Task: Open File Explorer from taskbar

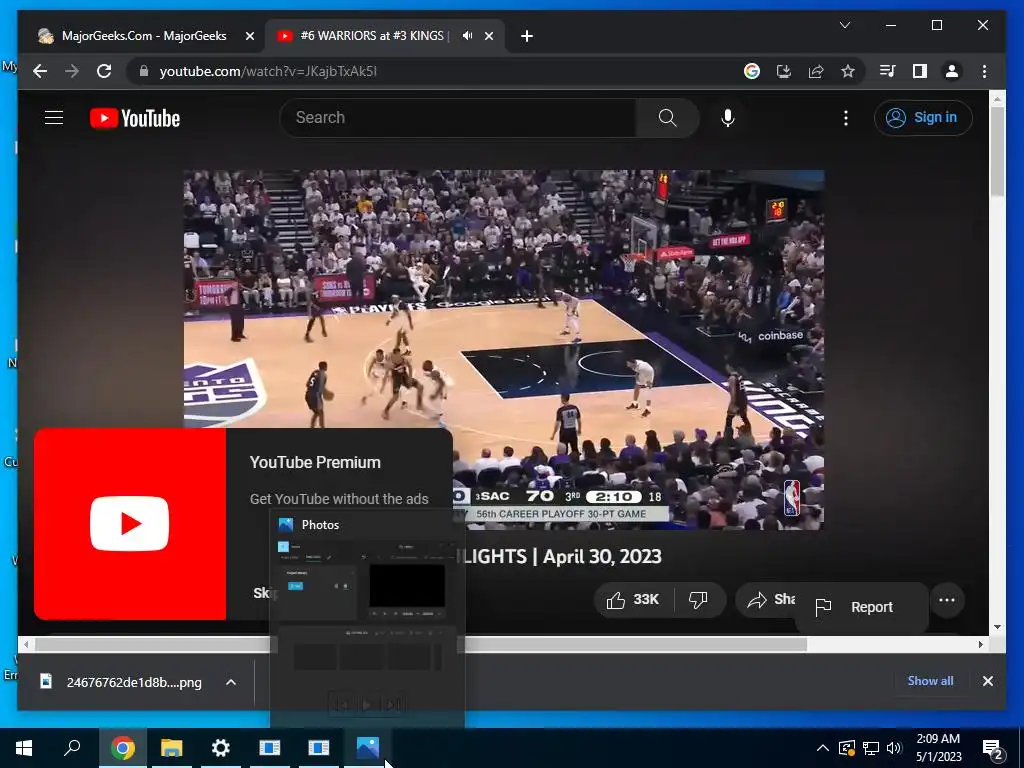Action: point(171,748)
